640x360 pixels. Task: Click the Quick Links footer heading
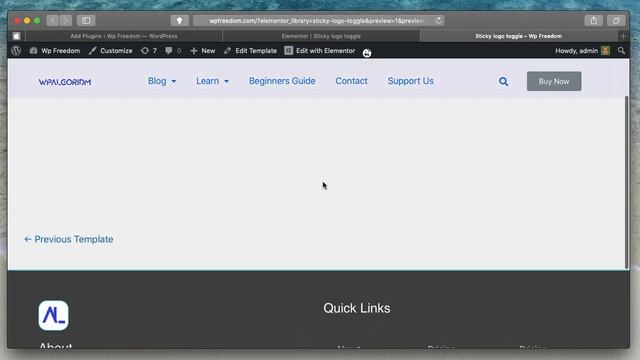tap(357, 308)
